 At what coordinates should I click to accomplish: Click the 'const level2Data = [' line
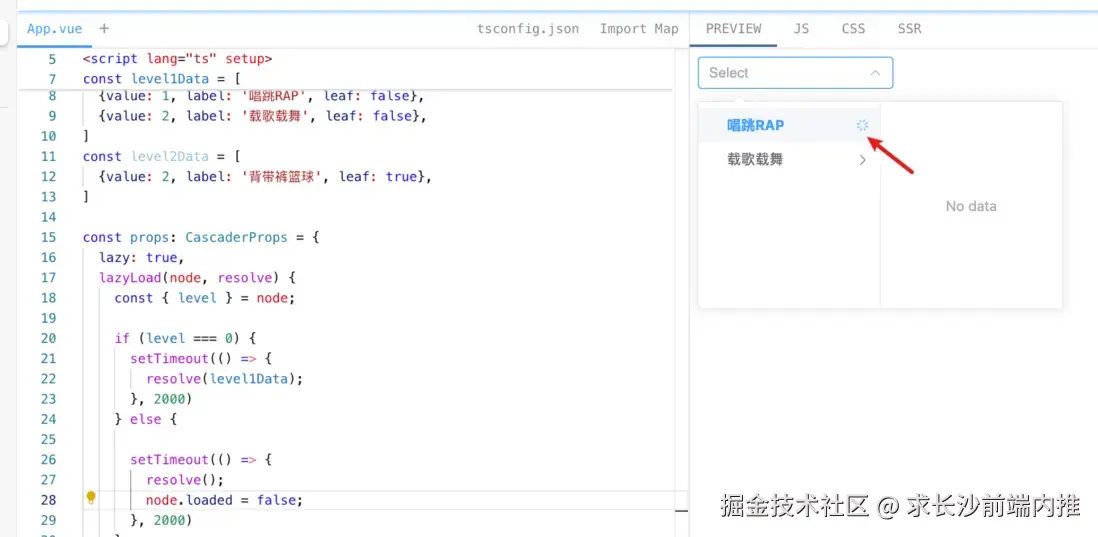(161, 156)
